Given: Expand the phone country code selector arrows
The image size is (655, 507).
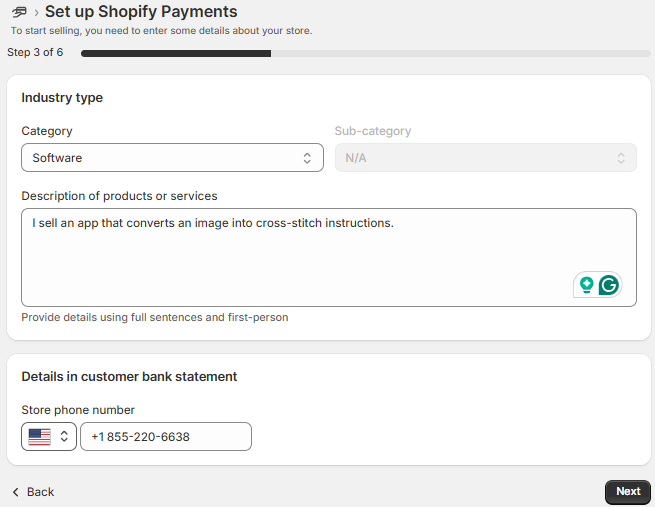Looking at the screenshot, I should 64,437.
